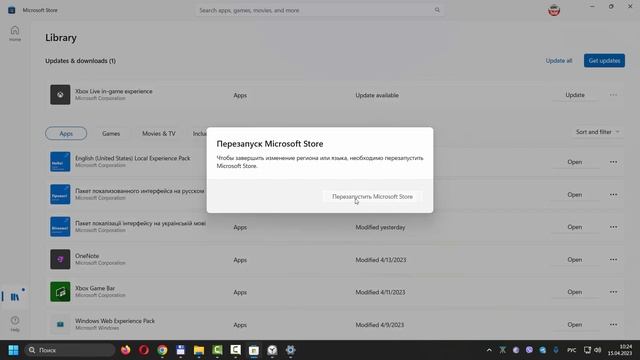The image size is (640, 360).
Task: Open Microsoft Store taskbar icon
Action: coord(254,350)
